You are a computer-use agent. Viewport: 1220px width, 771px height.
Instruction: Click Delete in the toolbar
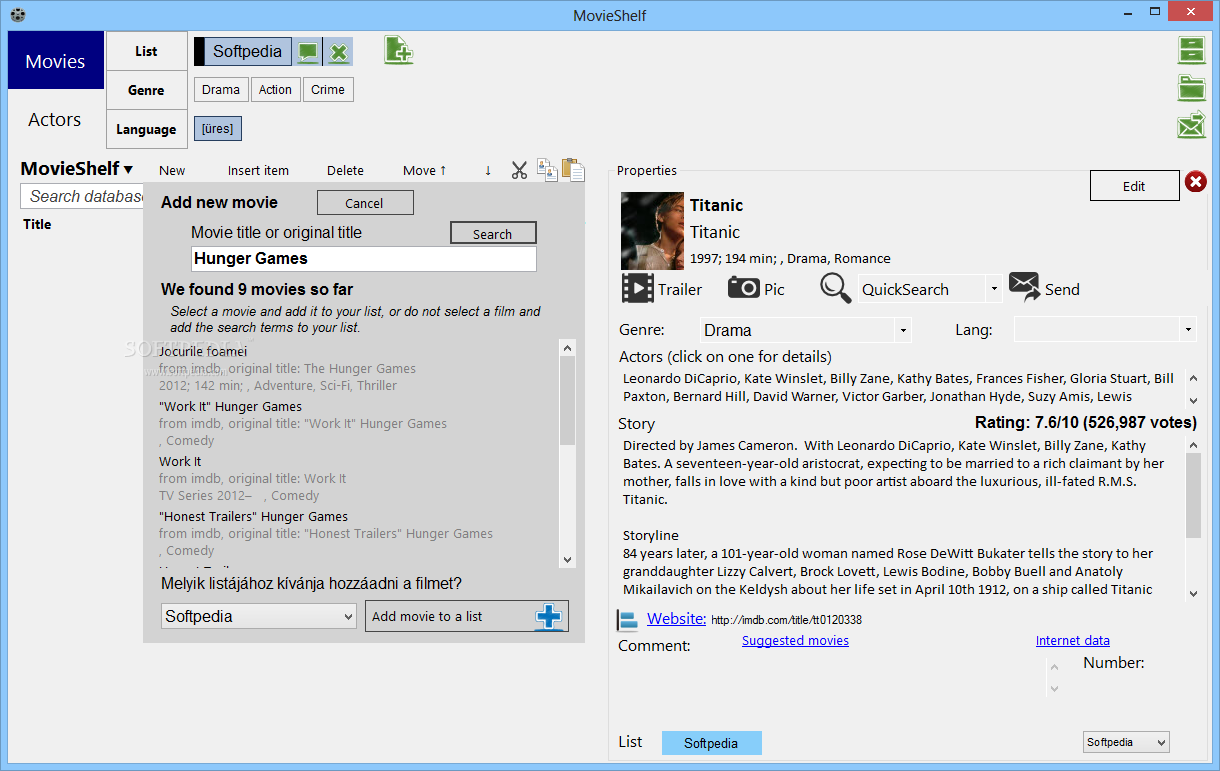coord(345,170)
